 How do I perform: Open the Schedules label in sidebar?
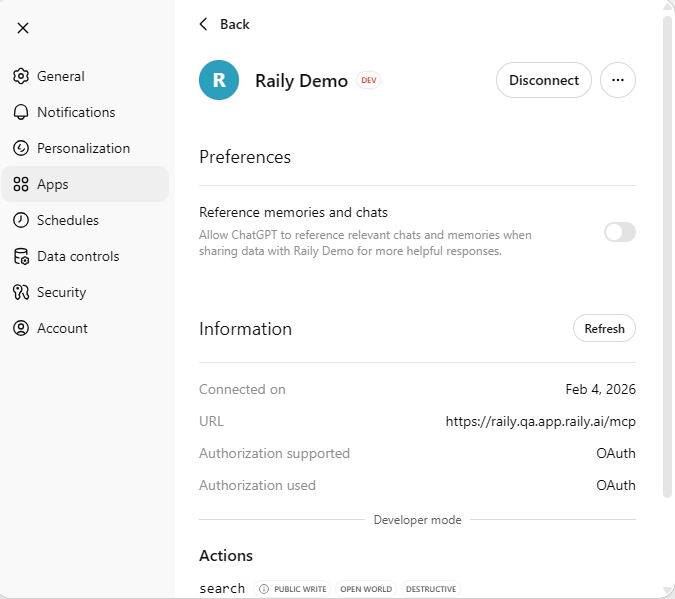click(x=68, y=220)
